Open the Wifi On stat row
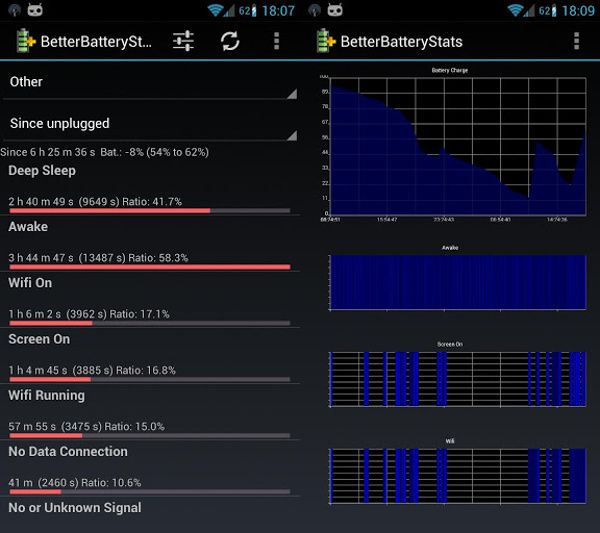The height and width of the screenshot is (533, 600). pos(150,298)
